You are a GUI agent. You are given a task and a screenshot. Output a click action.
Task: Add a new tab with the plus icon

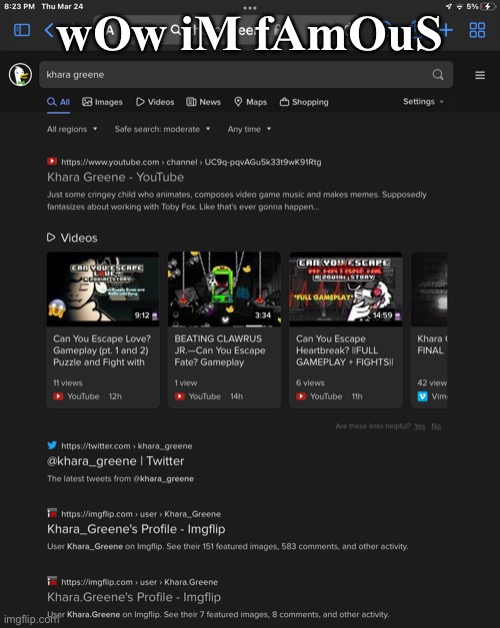(x=446, y=30)
